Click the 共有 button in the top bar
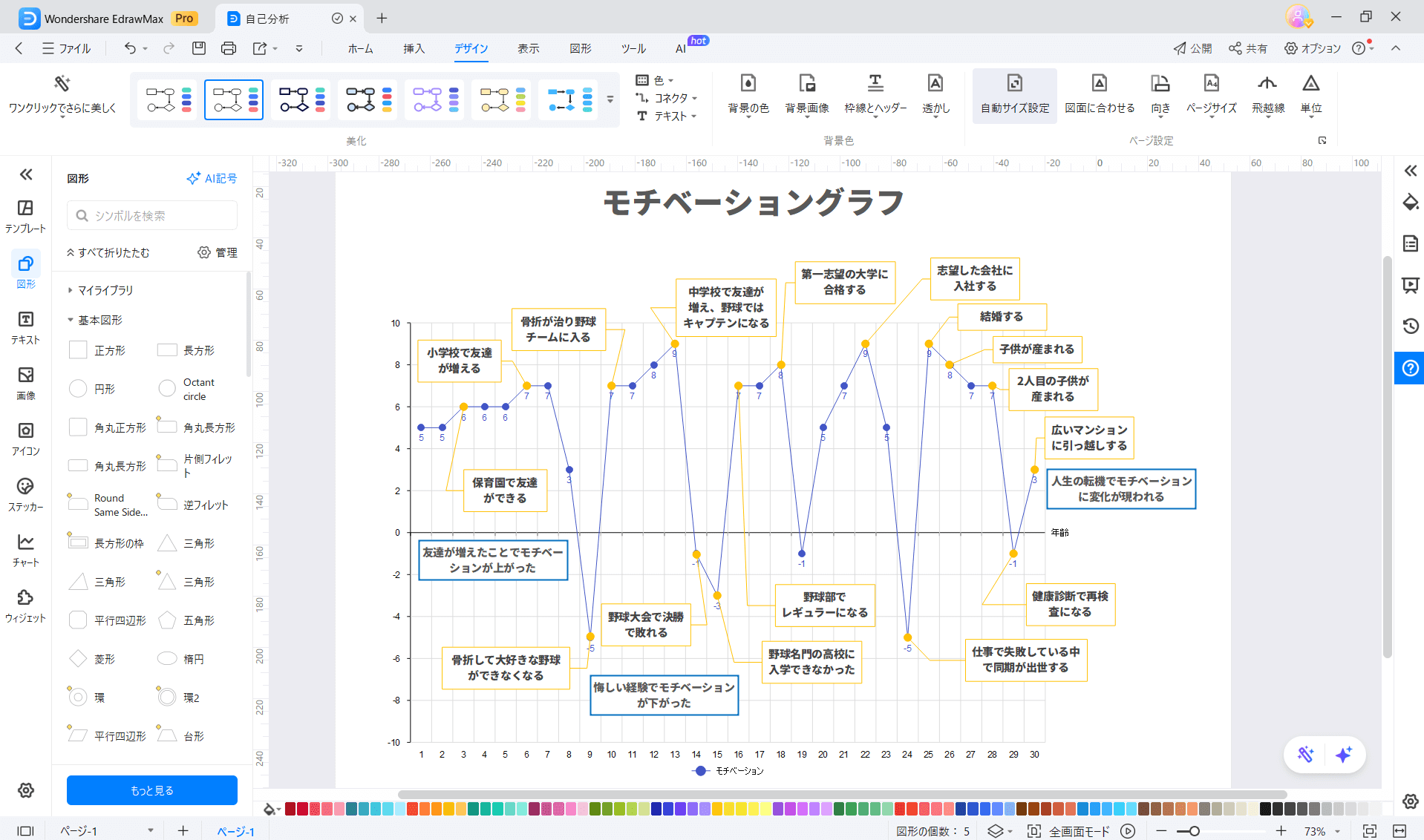1424x840 pixels. pos(1247,48)
